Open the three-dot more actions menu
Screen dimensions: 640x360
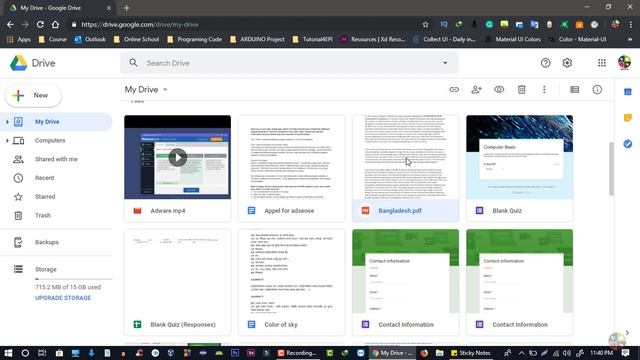pos(544,89)
